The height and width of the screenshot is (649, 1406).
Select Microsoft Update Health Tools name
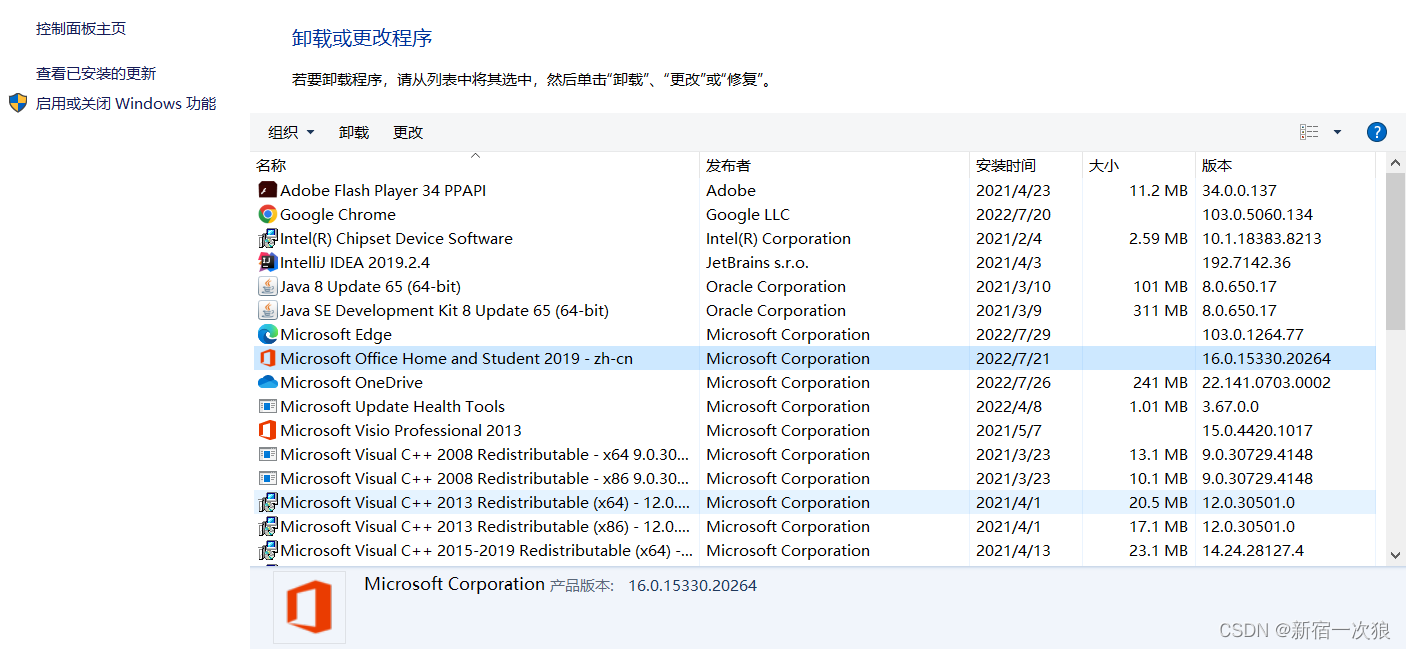pyautogui.click(x=392, y=406)
